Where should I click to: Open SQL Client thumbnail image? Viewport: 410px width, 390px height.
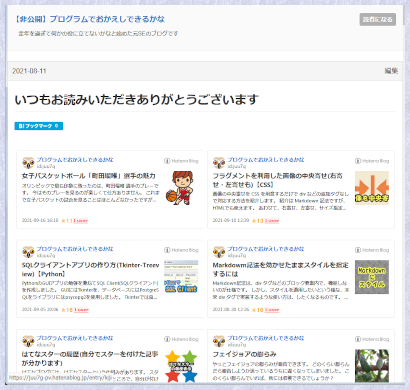click(x=181, y=277)
